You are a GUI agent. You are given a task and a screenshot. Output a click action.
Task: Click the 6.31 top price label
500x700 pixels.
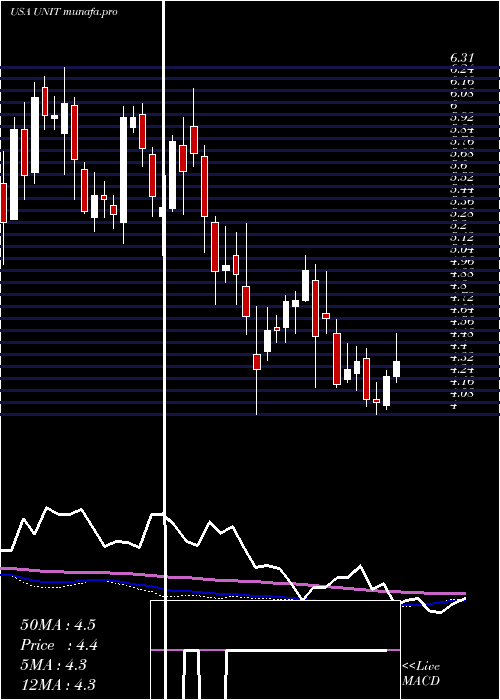point(462,58)
